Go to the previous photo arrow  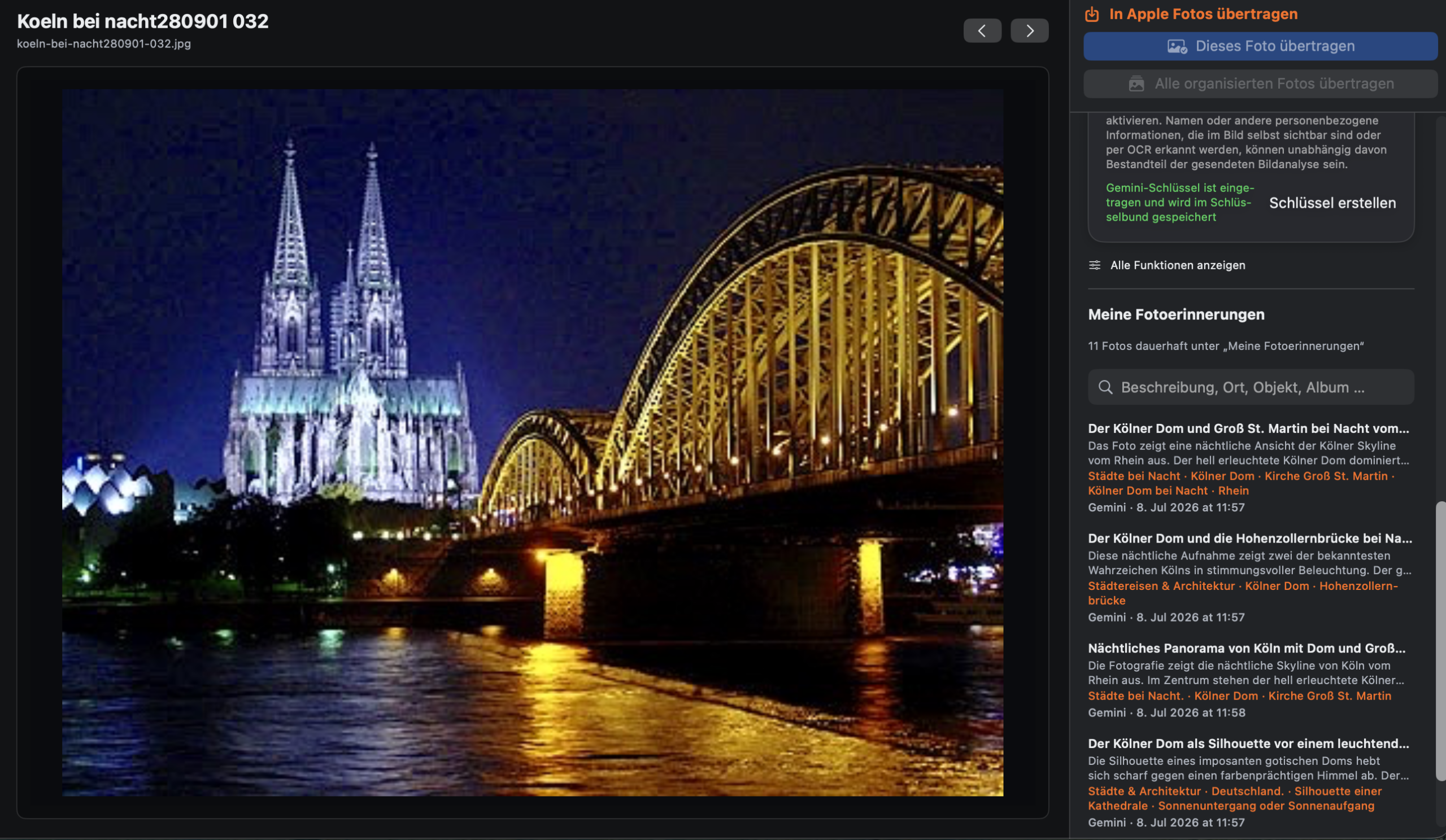tap(982, 30)
